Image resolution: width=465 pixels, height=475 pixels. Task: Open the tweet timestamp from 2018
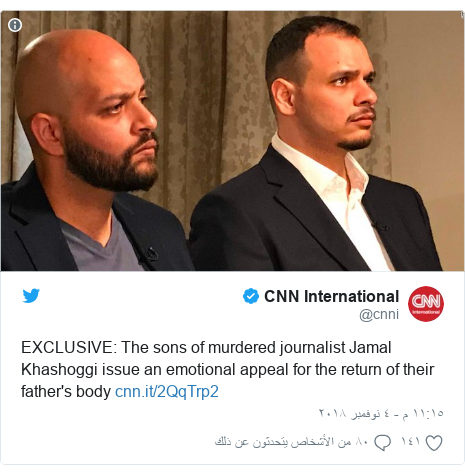pyautogui.click(x=381, y=413)
